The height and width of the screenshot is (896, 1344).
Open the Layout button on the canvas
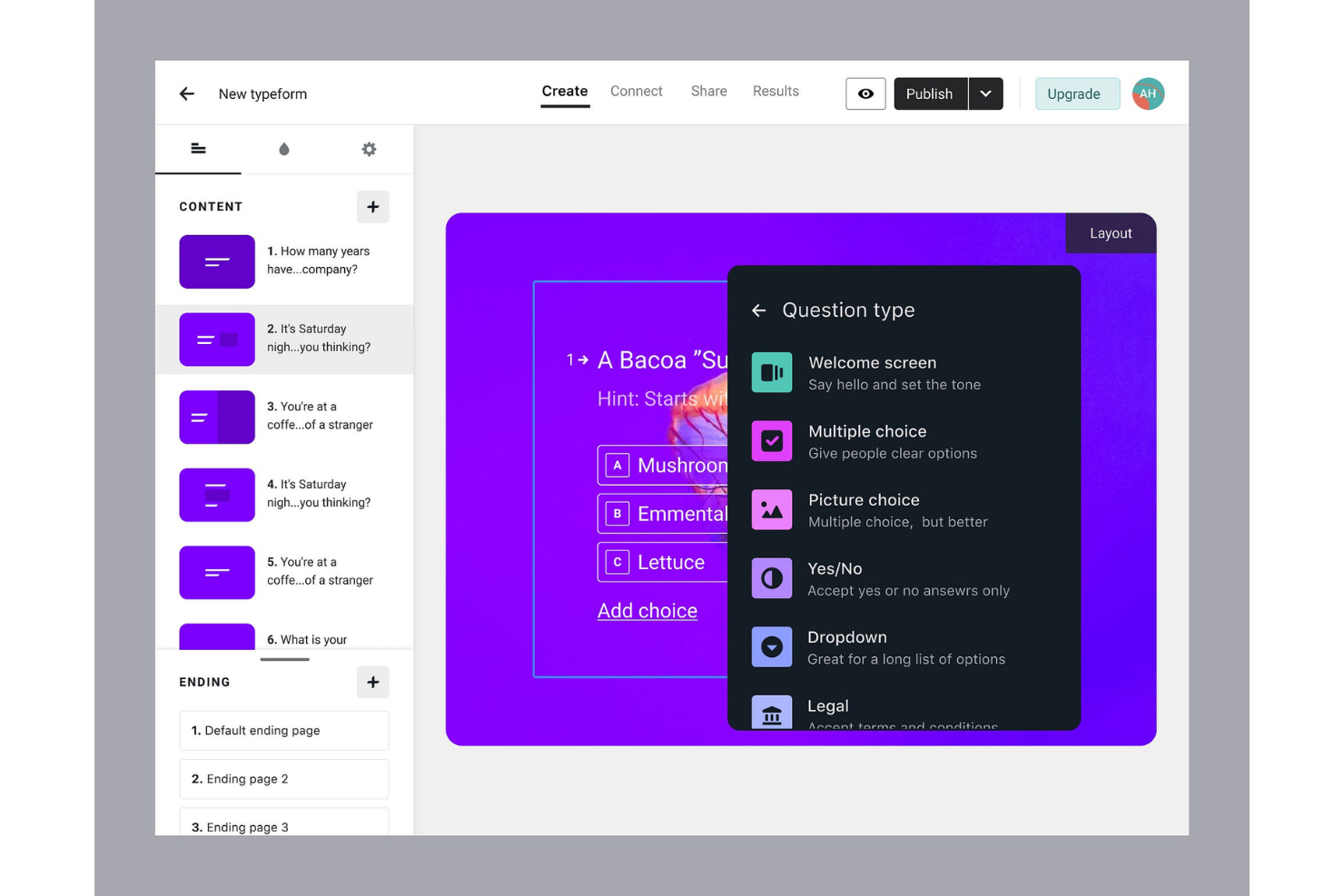click(x=1111, y=233)
